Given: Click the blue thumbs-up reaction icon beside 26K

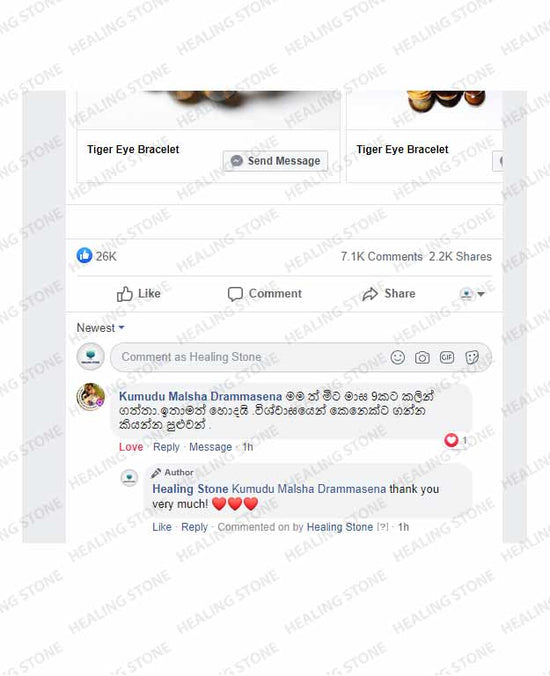Looking at the screenshot, I should [x=84, y=256].
